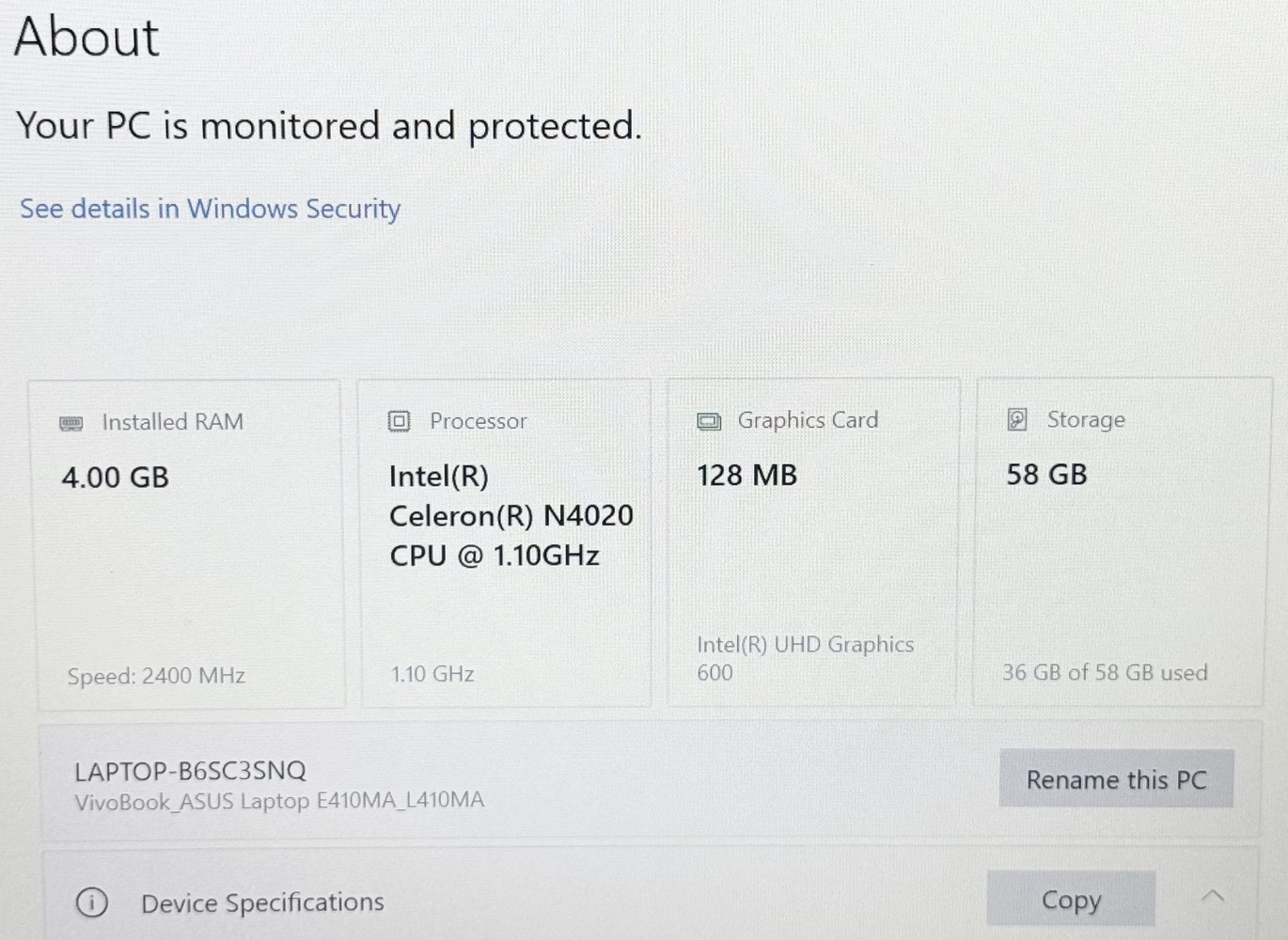Click the Device Specifications heading
Image resolution: width=1288 pixels, height=940 pixels.
[x=262, y=902]
